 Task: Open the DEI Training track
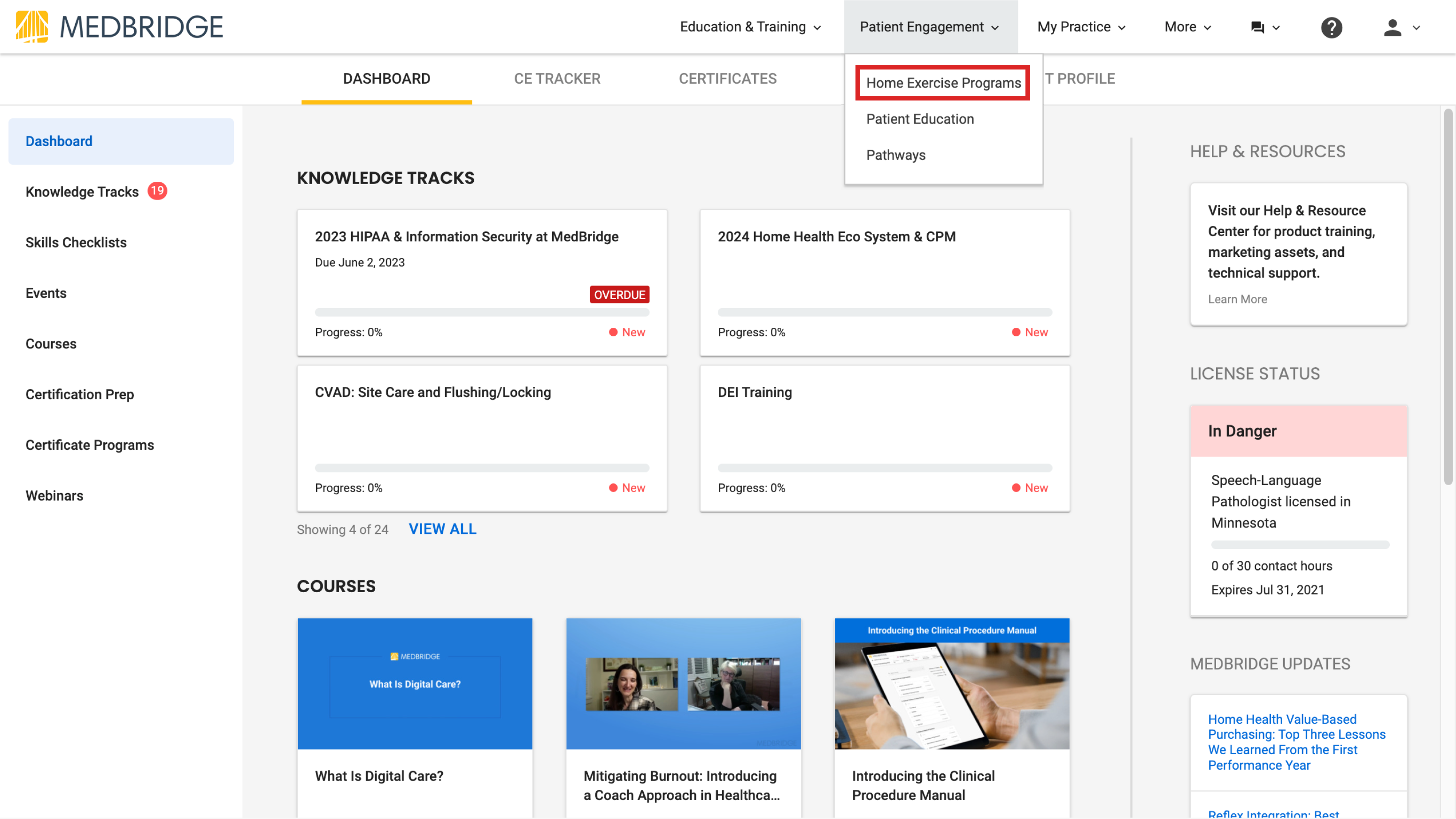885,439
